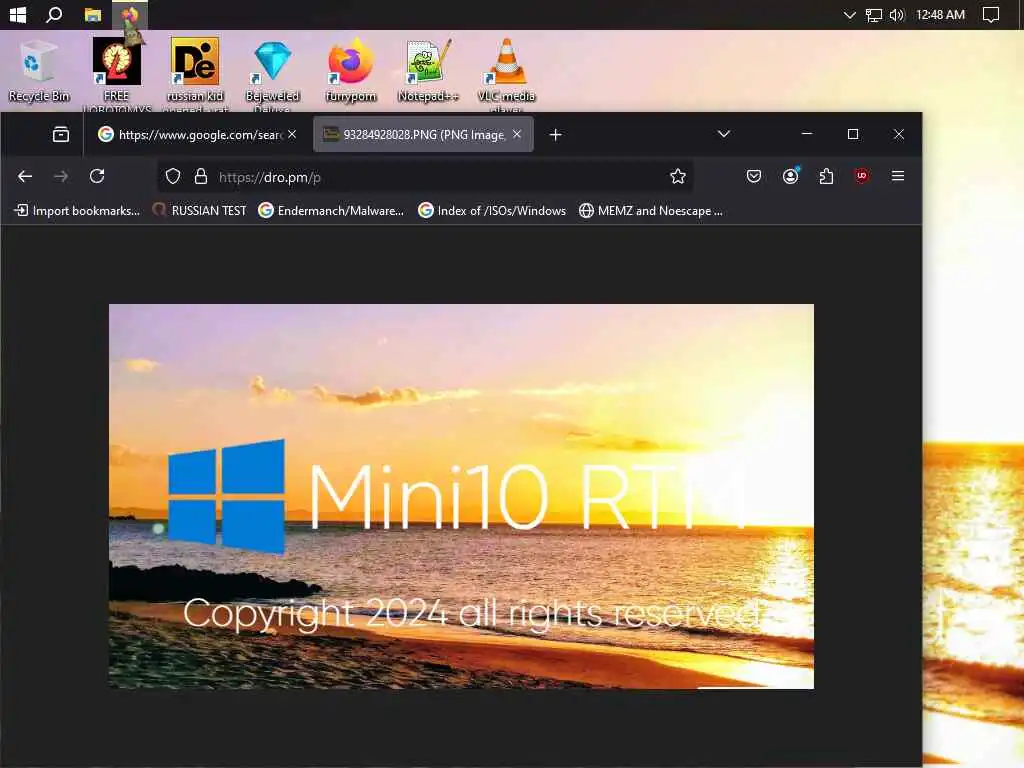The height and width of the screenshot is (768, 1024).
Task: Go back one page in Firefox
Action: [25, 176]
